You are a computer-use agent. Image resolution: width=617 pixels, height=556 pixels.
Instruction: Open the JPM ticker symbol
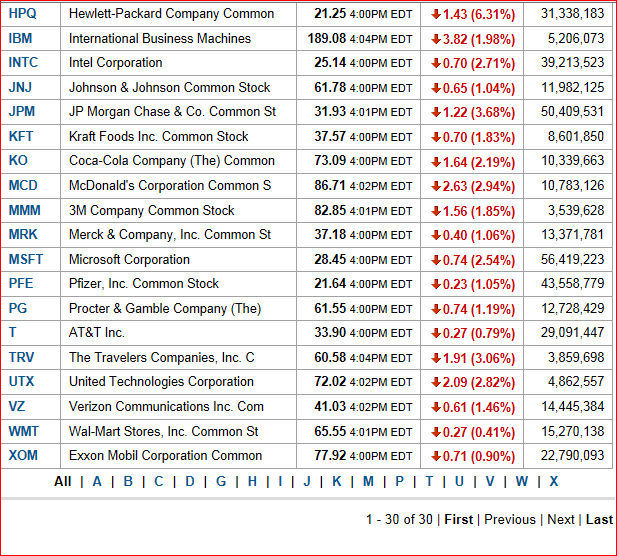[x=22, y=112]
